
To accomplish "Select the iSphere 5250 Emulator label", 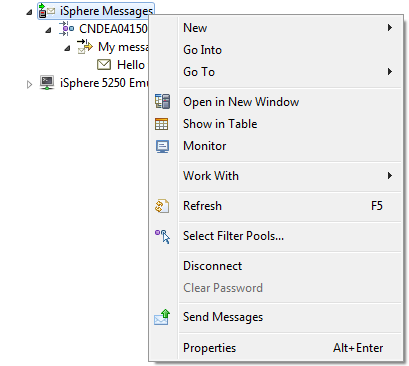I will pyautogui.click(x=104, y=83).
